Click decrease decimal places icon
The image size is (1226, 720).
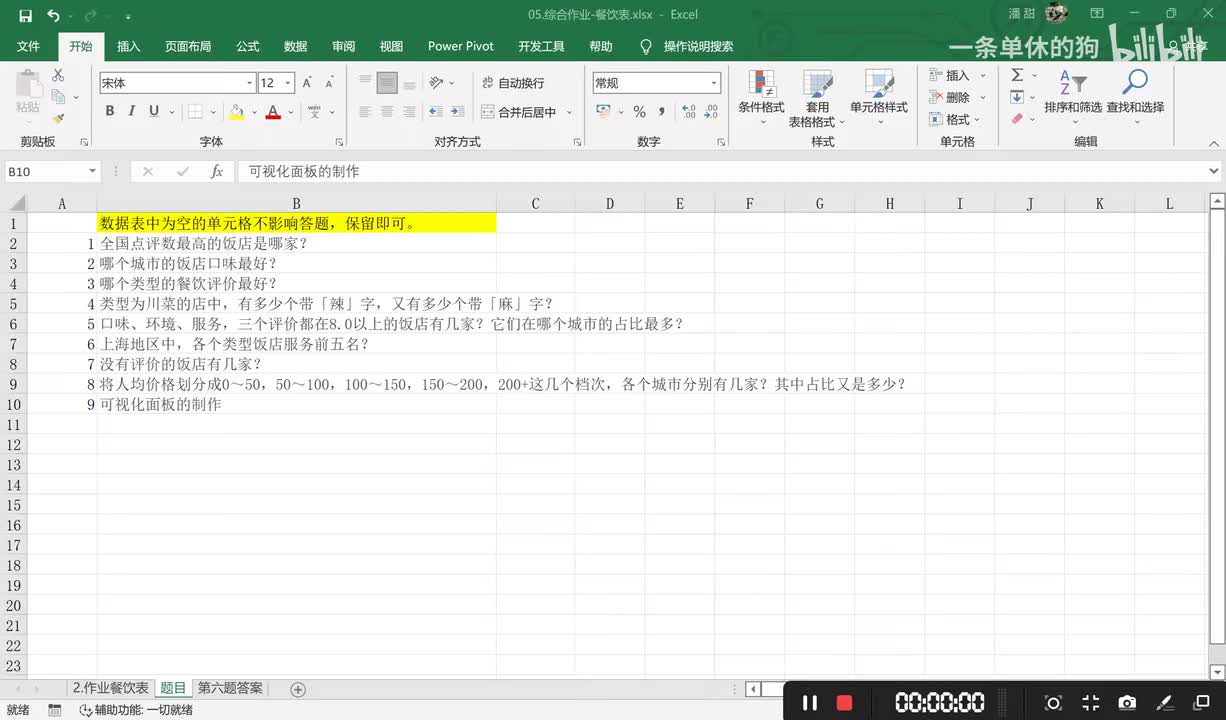pyautogui.click(x=713, y=112)
